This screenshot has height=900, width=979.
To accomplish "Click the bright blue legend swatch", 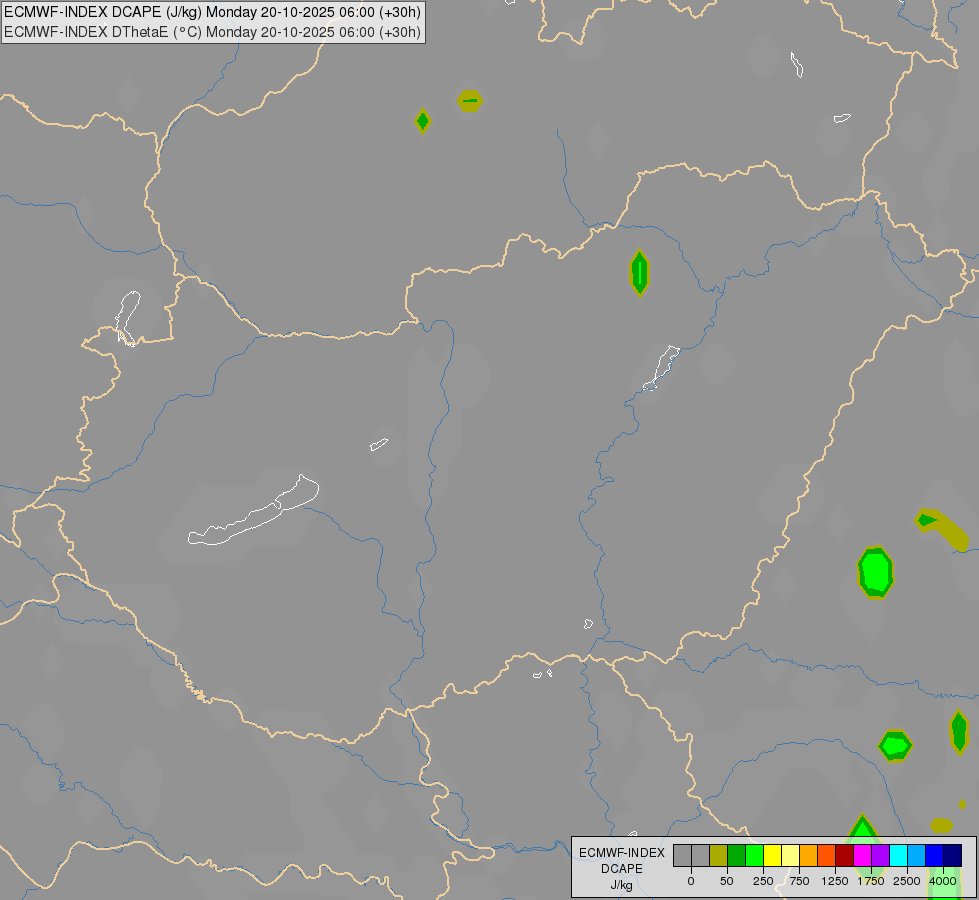I will (935, 855).
